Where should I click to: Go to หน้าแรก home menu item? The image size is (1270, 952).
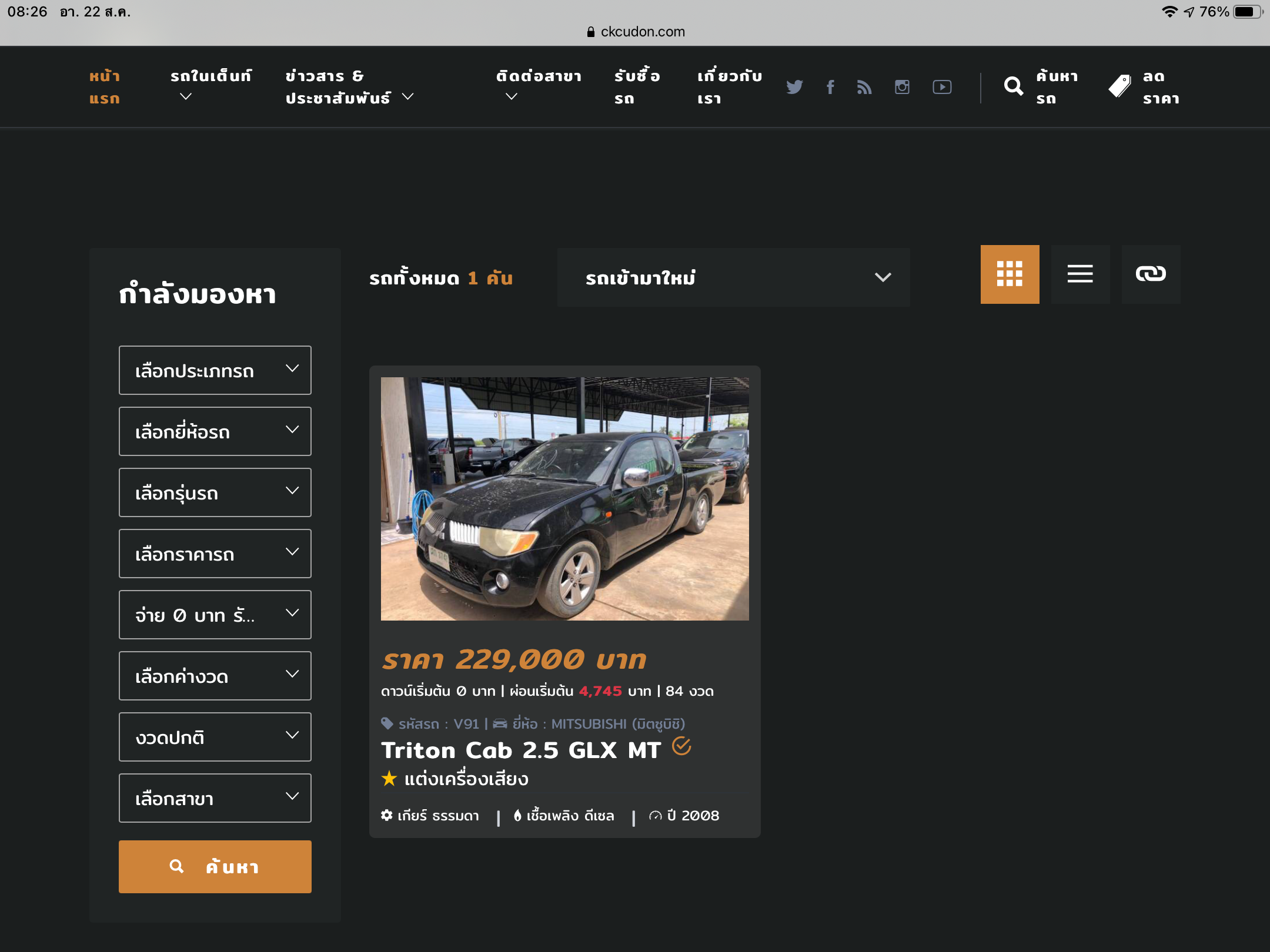point(105,87)
